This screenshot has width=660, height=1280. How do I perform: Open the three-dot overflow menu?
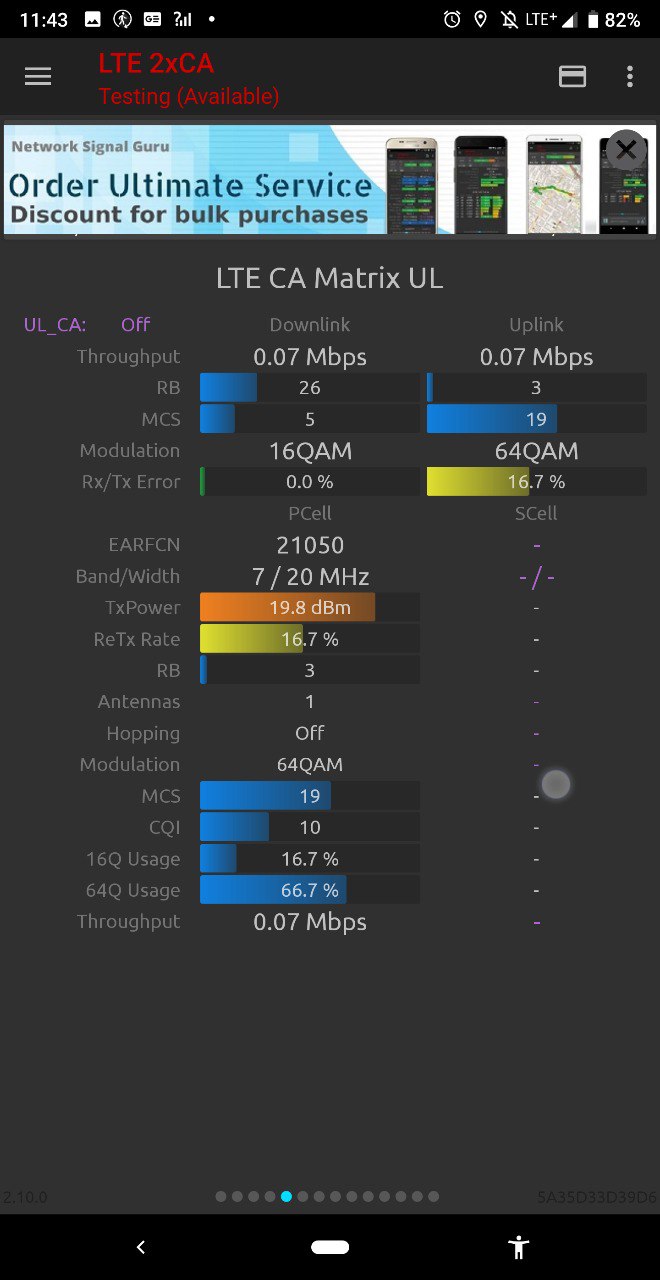click(629, 77)
